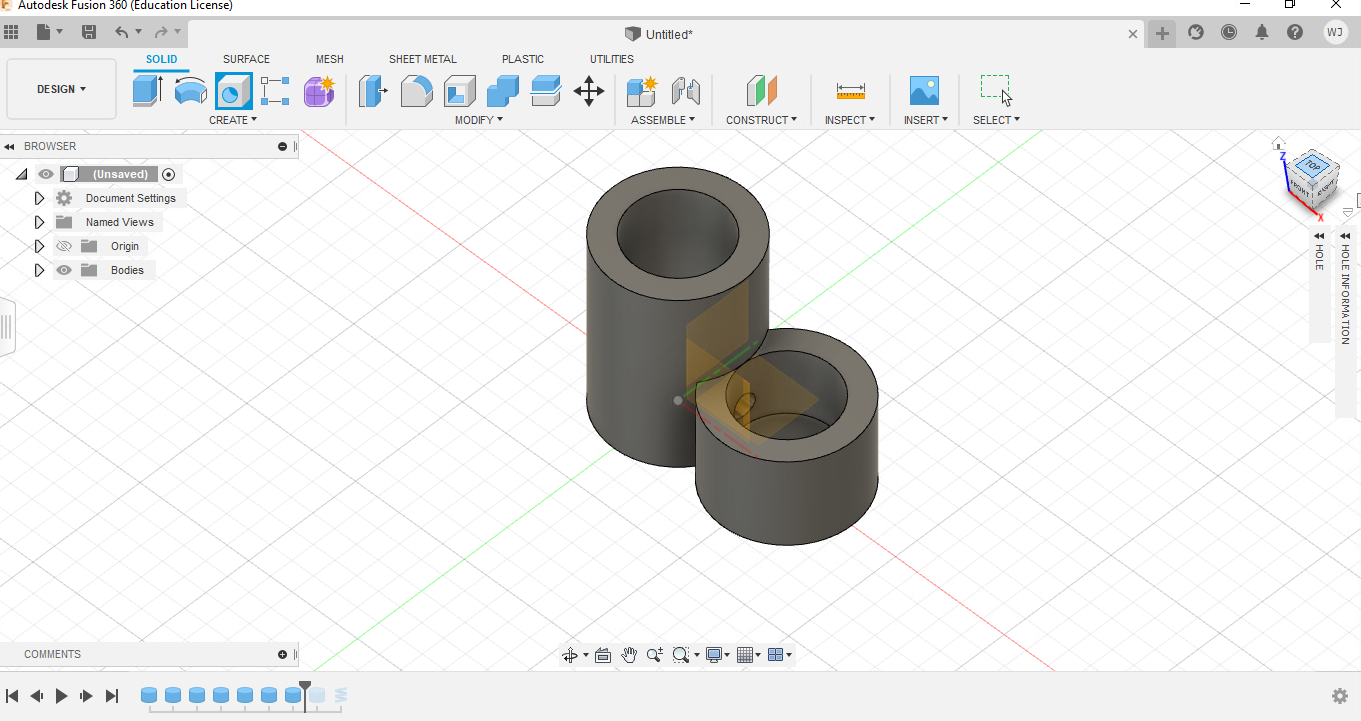Insert a canvas image
1361x721 pixels.
[x=925, y=90]
